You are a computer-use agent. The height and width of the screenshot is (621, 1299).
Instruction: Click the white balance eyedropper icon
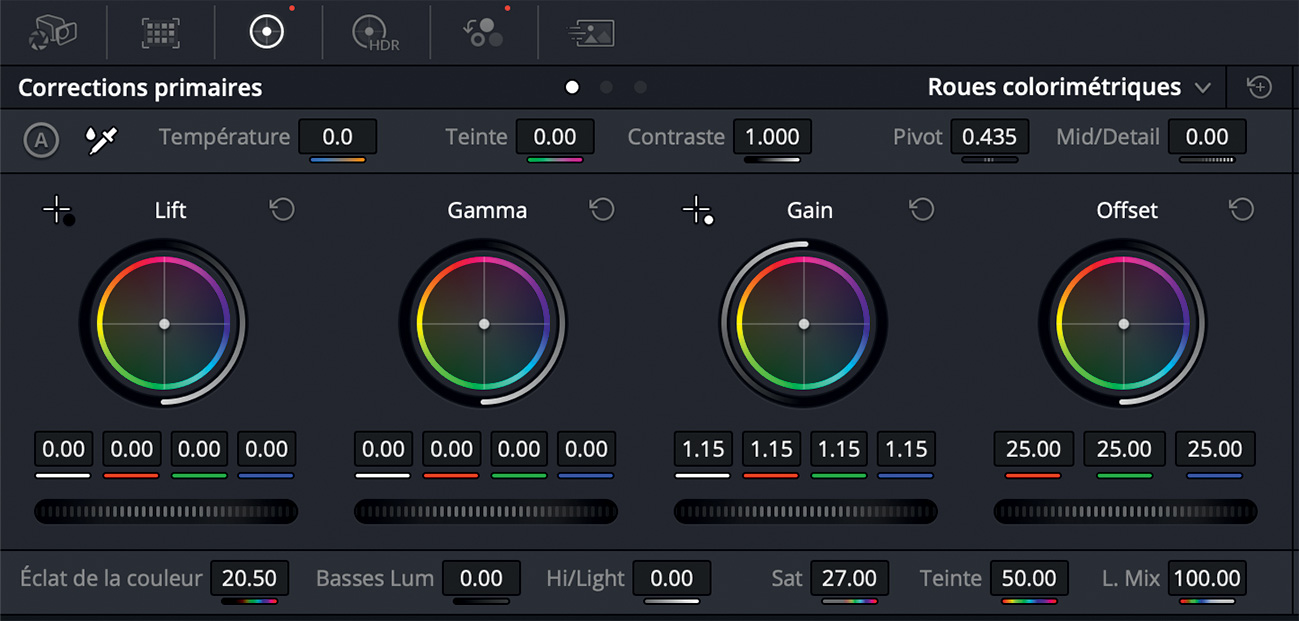tap(101, 139)
